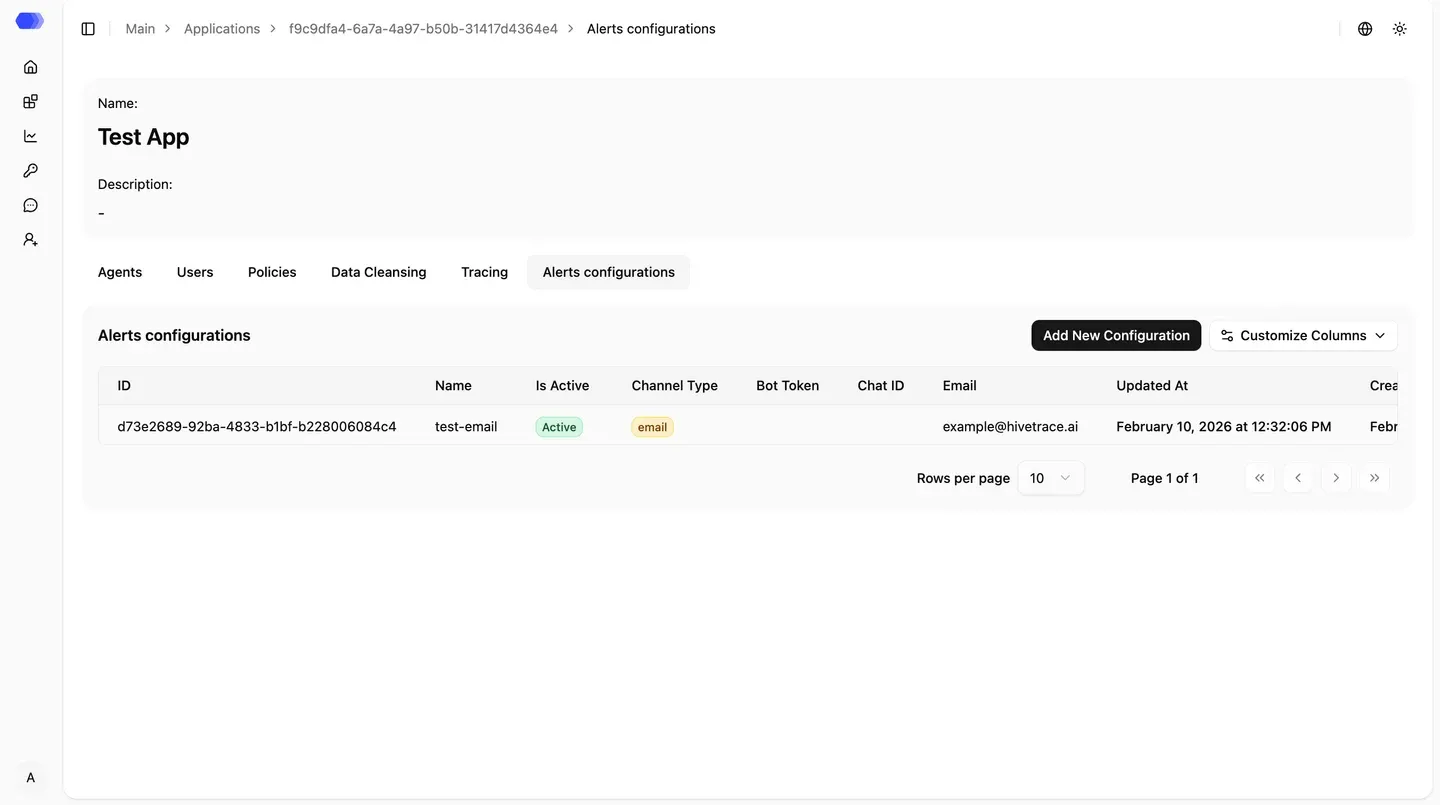Open the analytics chart sidebar icon

[x=31, y=136]
